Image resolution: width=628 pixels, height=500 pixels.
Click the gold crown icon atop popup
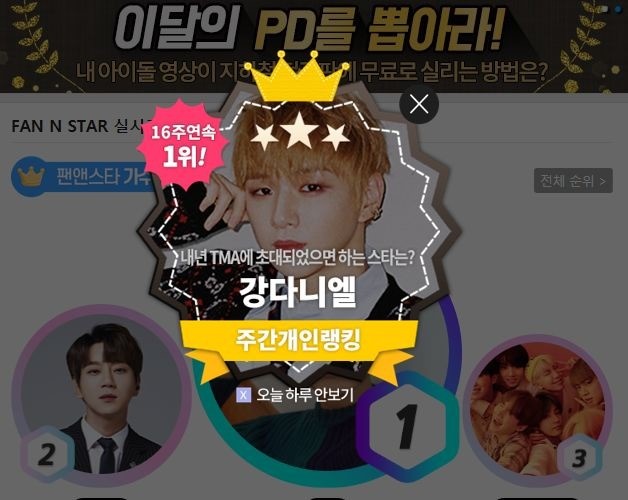click(297, 77)
